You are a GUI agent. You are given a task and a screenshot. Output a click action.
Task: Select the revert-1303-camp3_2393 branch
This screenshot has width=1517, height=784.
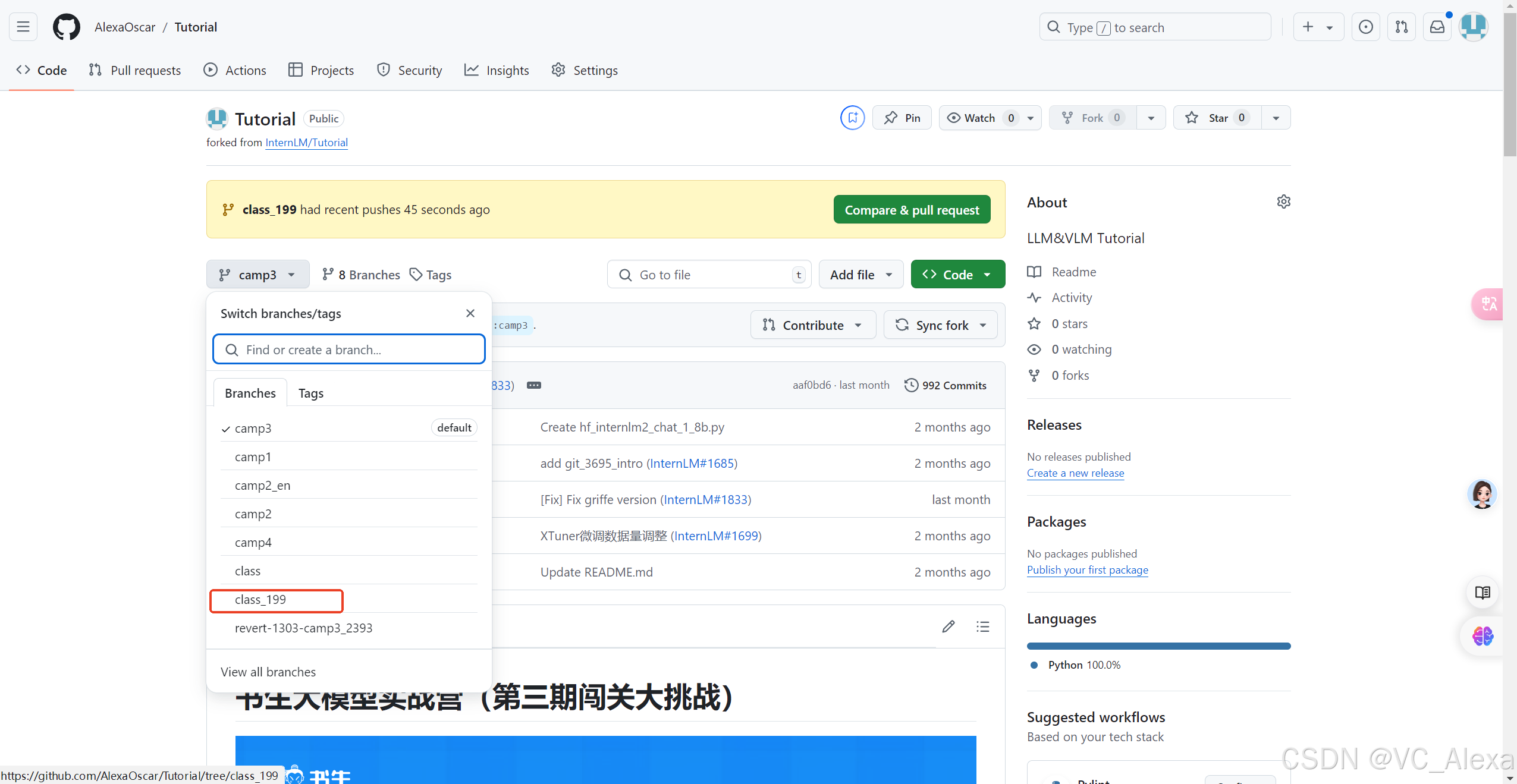tap(349, 628)
